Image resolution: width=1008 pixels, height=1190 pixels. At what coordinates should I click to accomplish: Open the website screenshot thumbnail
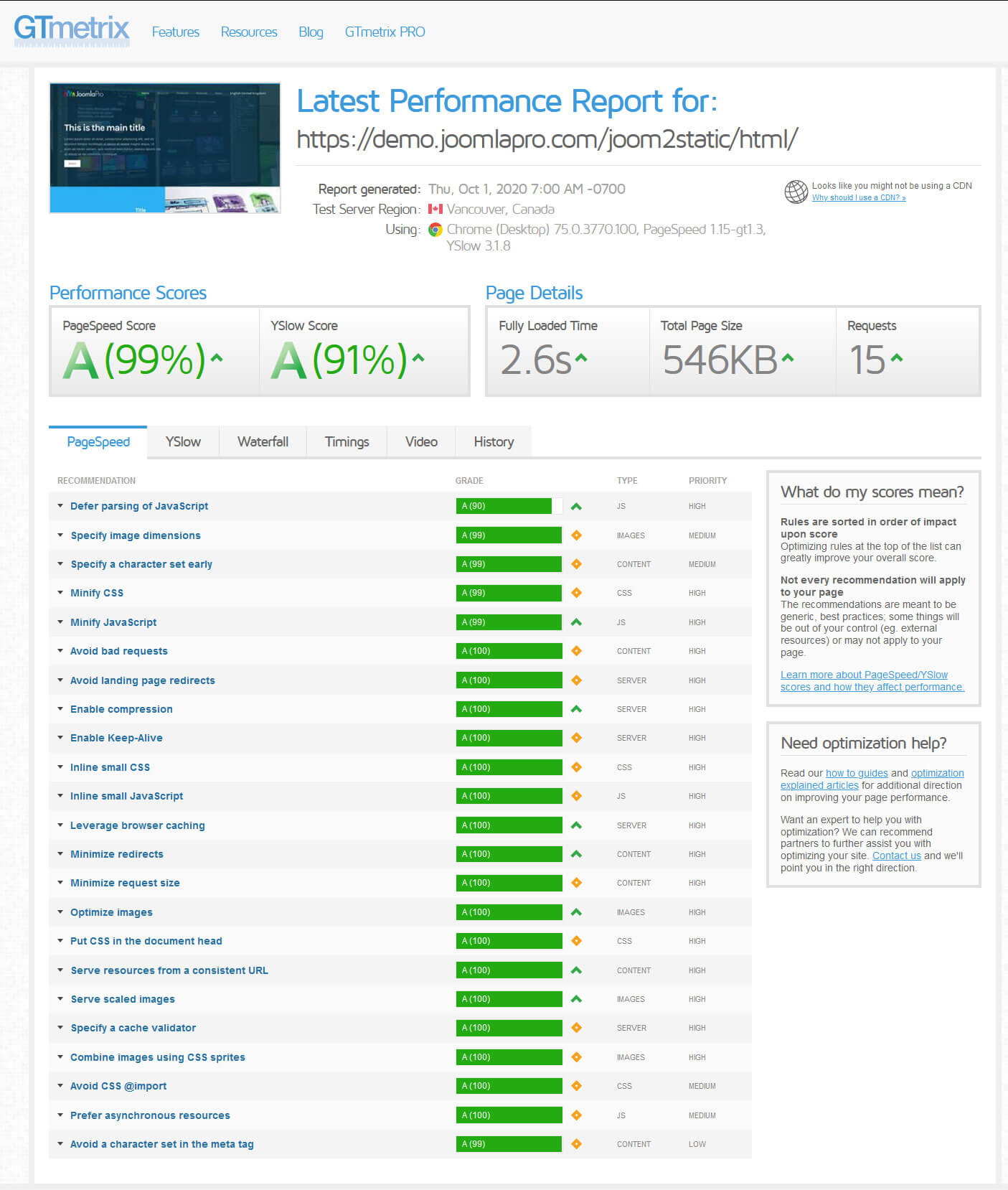[x=165, y=148]
